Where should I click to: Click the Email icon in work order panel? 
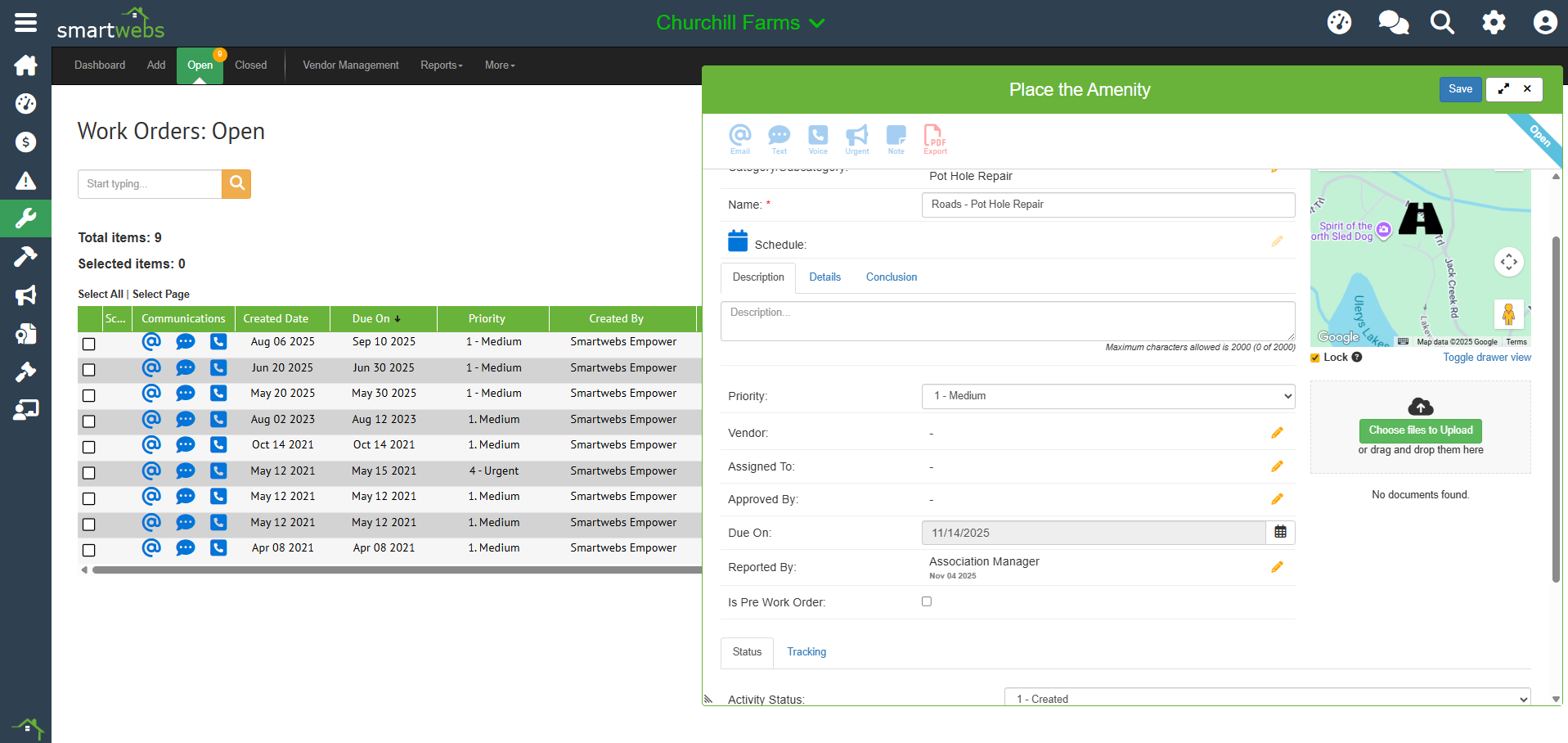pos(739,137)
